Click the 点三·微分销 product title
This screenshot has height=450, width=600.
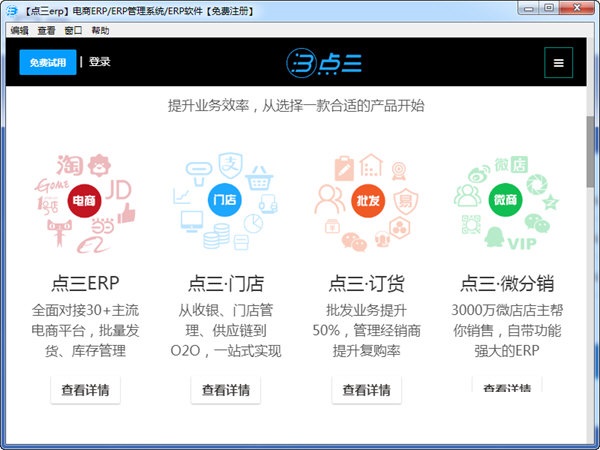point(507,284)
